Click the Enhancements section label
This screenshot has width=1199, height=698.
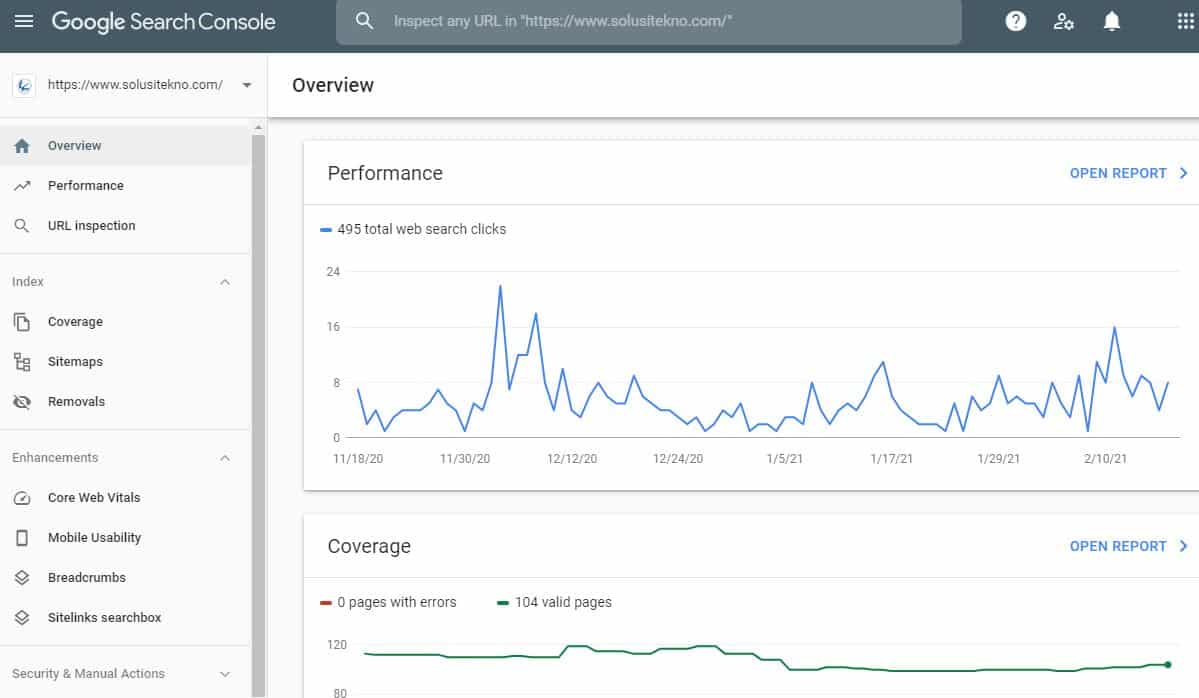tap(55, 458)
